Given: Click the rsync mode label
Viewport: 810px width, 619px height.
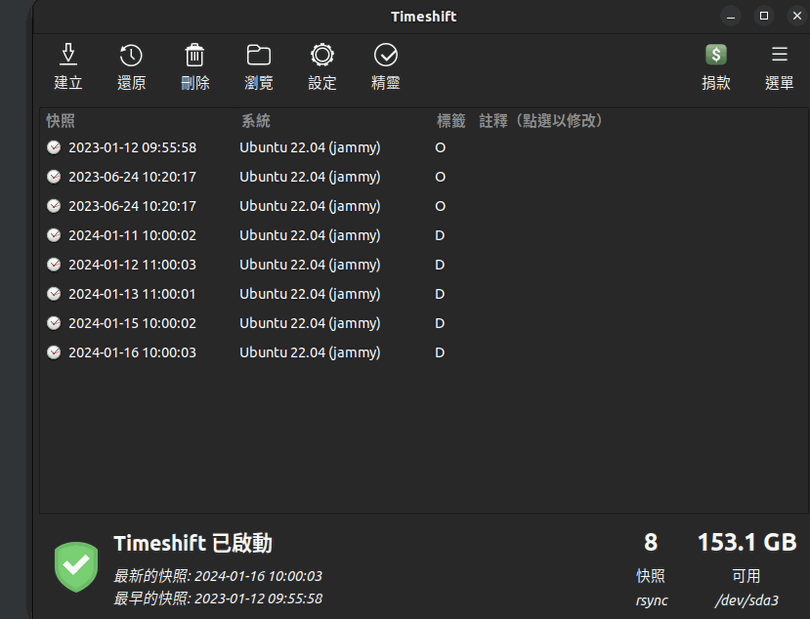Looking at the screenshot, I should 651,600.
